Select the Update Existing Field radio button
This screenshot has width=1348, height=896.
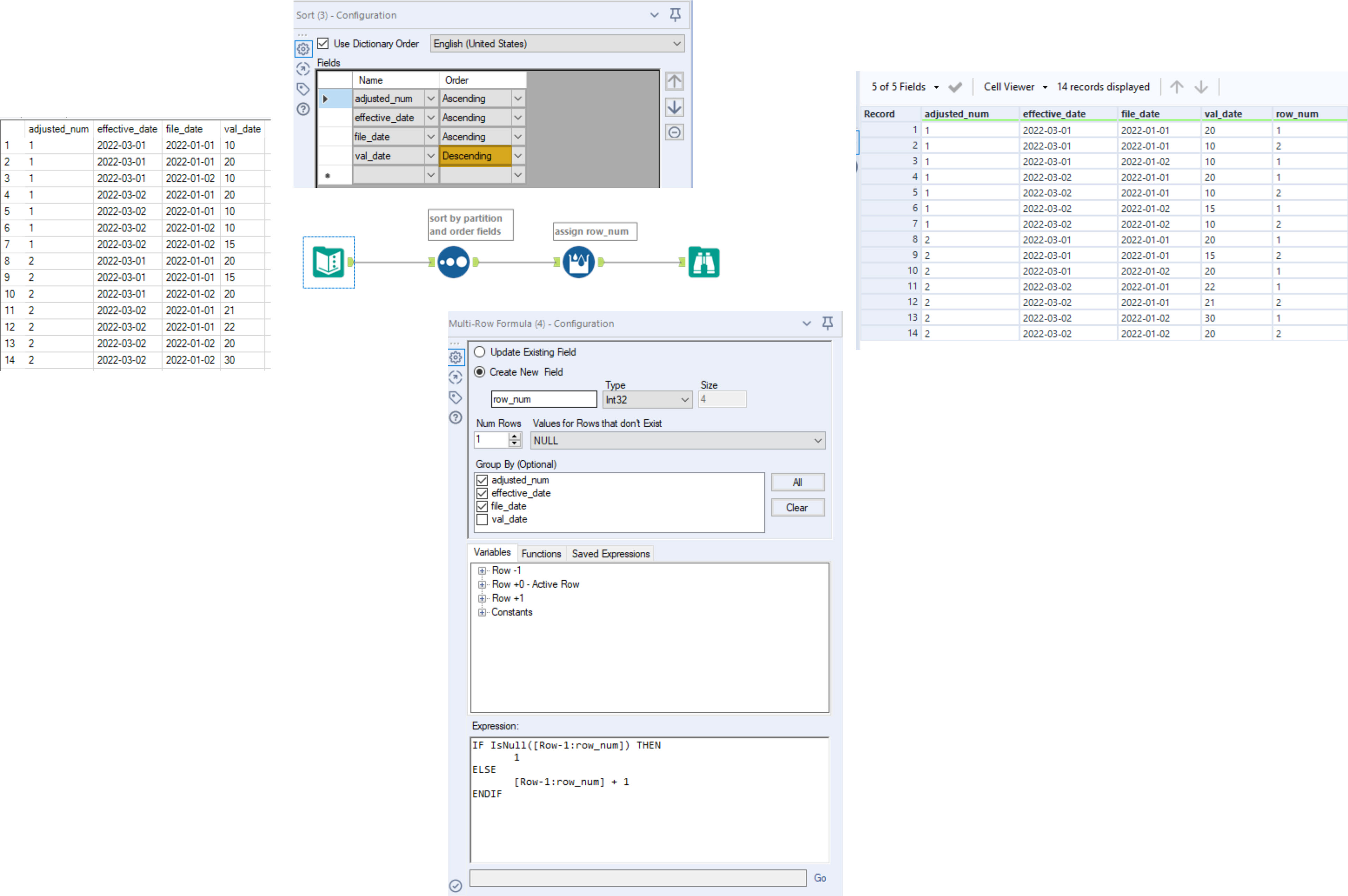point(480,352)
